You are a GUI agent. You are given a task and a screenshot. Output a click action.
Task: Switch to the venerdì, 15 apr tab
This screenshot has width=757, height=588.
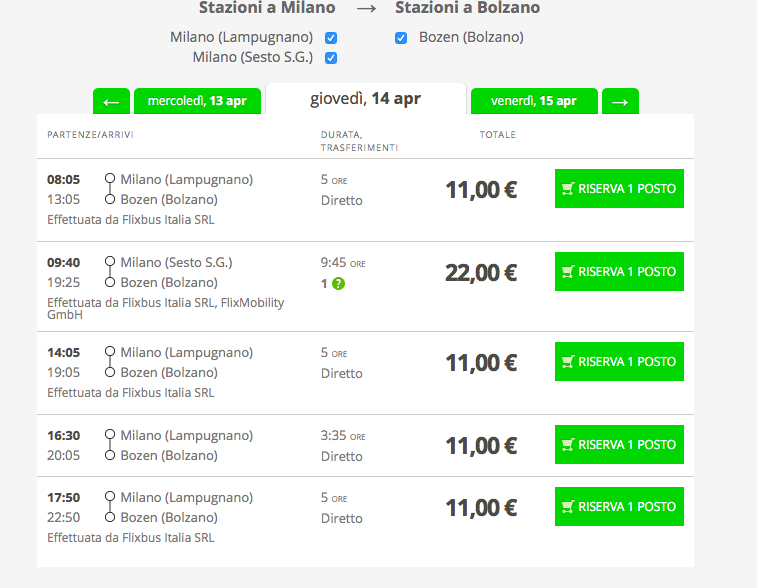[534, 101]
